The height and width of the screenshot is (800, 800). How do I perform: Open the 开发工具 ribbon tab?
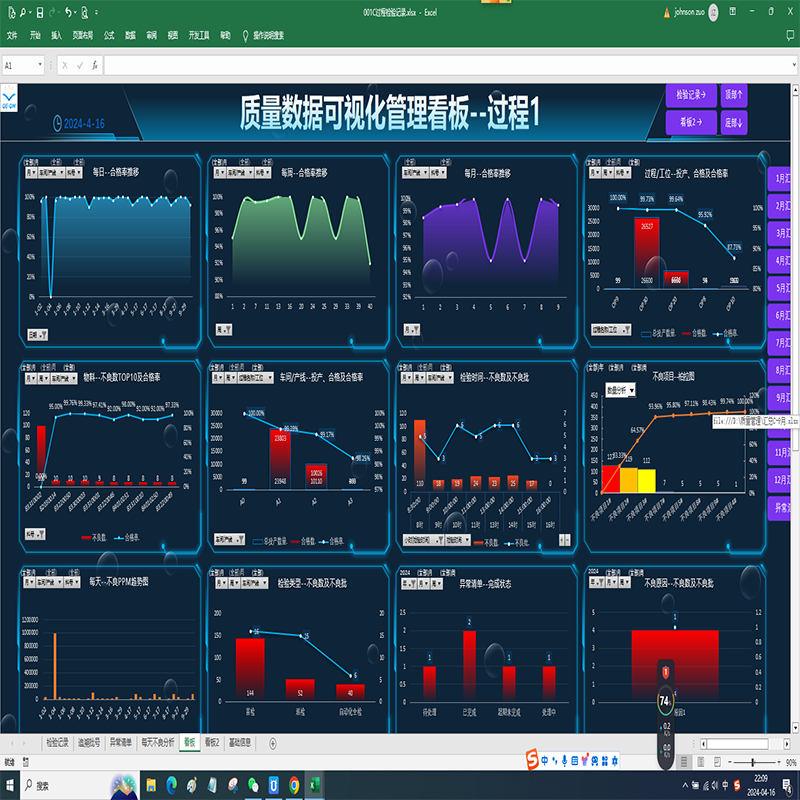pos(198,35)
